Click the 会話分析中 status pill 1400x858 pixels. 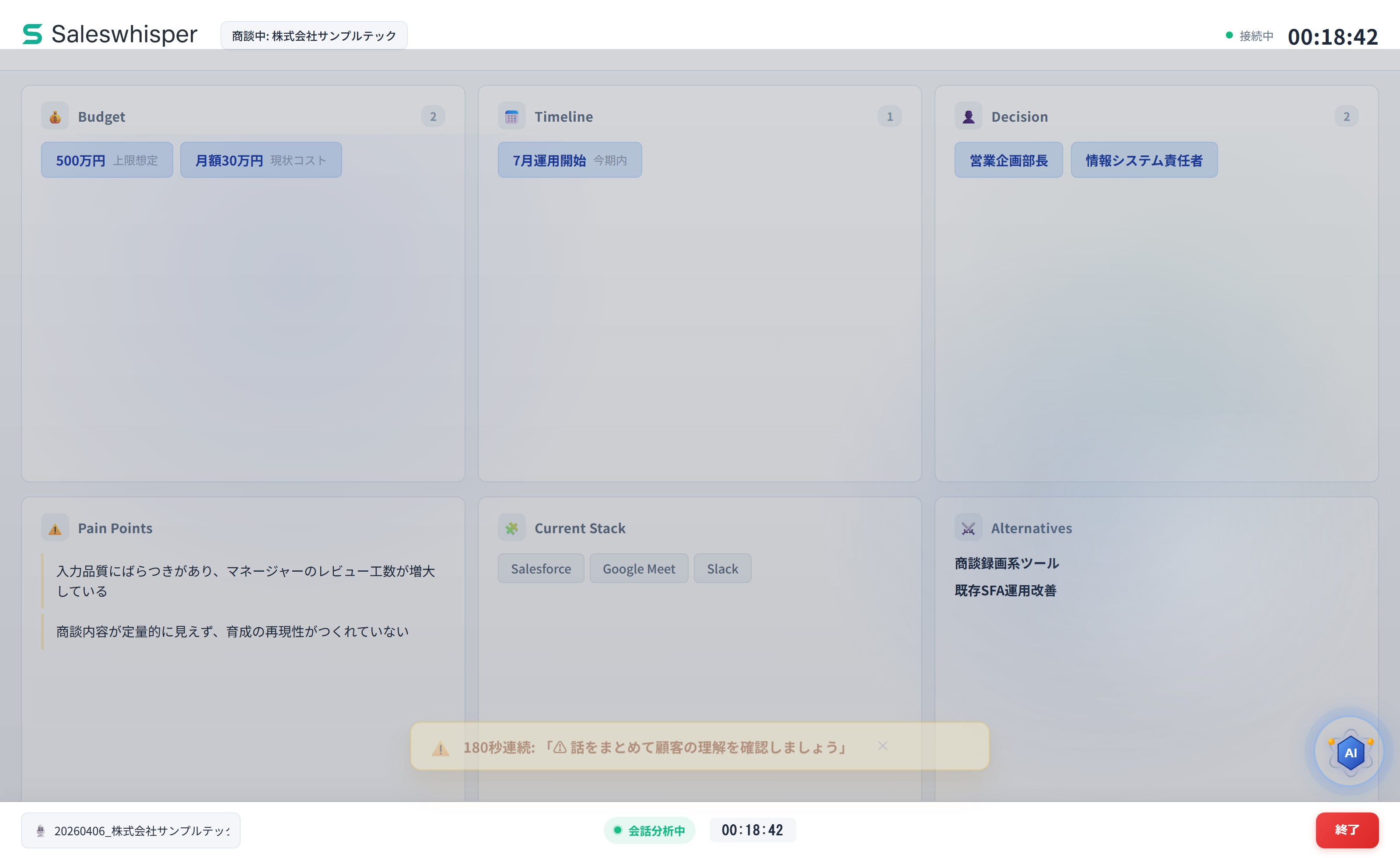coord(649,830)
